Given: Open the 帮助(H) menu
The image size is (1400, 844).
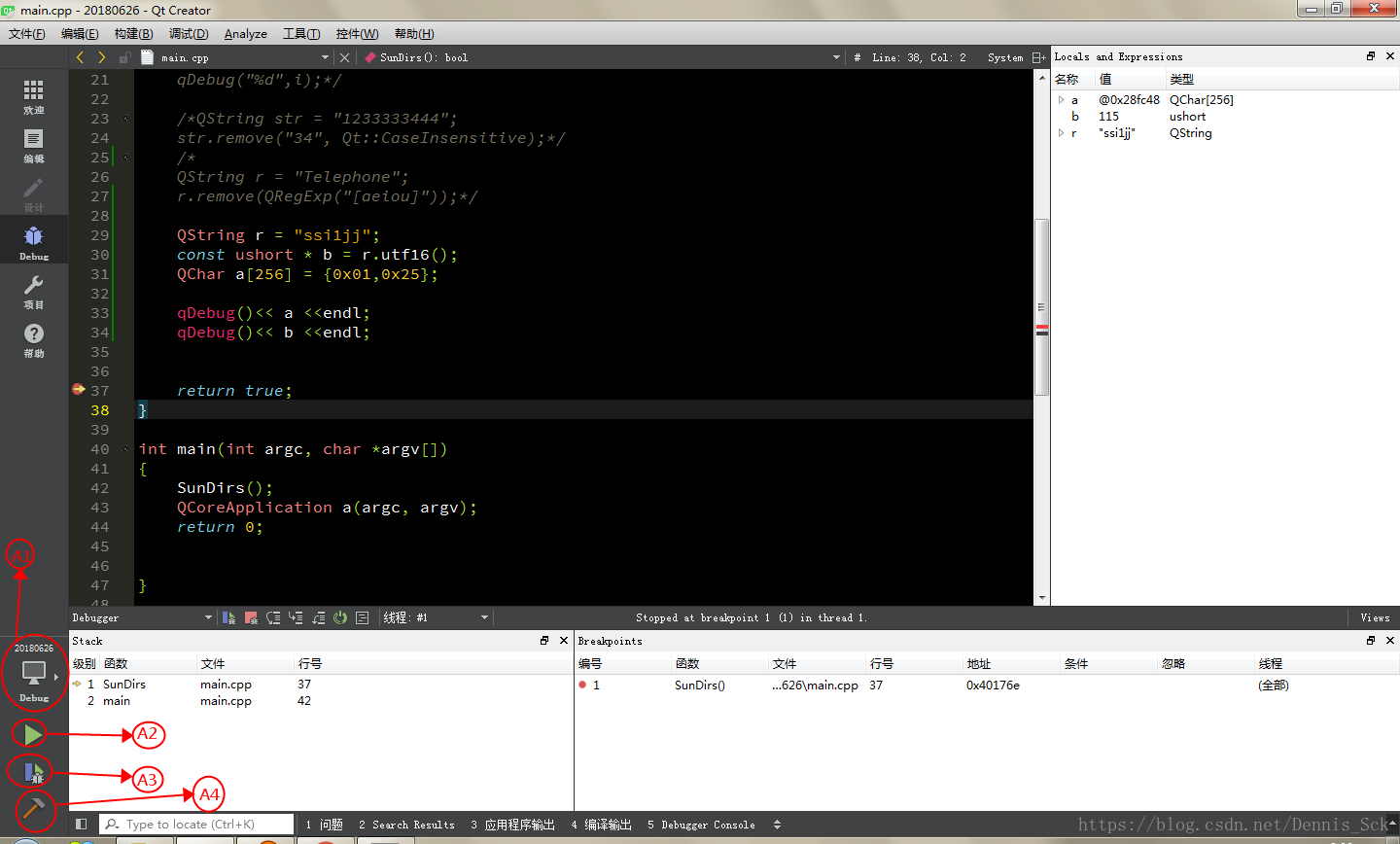Looking at the screenshot, I should tap(414, 33).
